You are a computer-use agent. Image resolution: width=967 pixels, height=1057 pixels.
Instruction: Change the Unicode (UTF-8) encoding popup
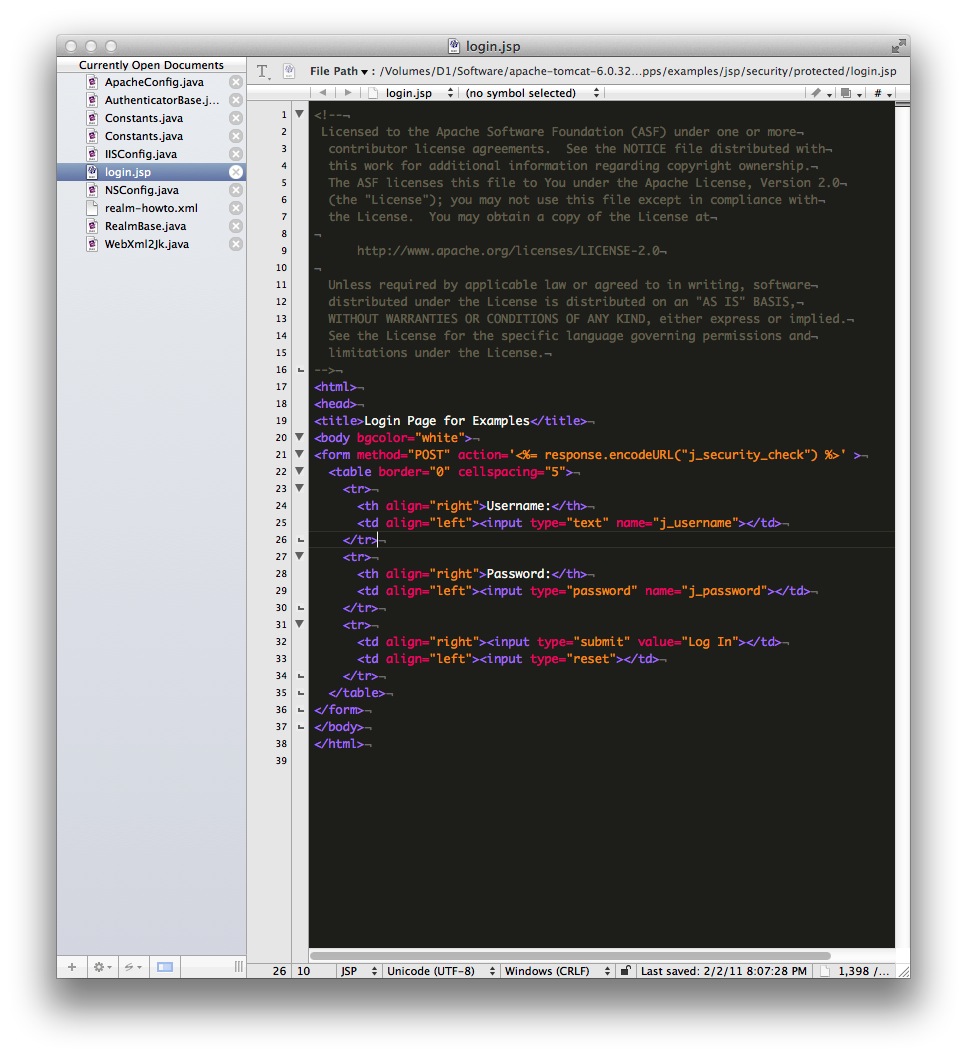441,971
